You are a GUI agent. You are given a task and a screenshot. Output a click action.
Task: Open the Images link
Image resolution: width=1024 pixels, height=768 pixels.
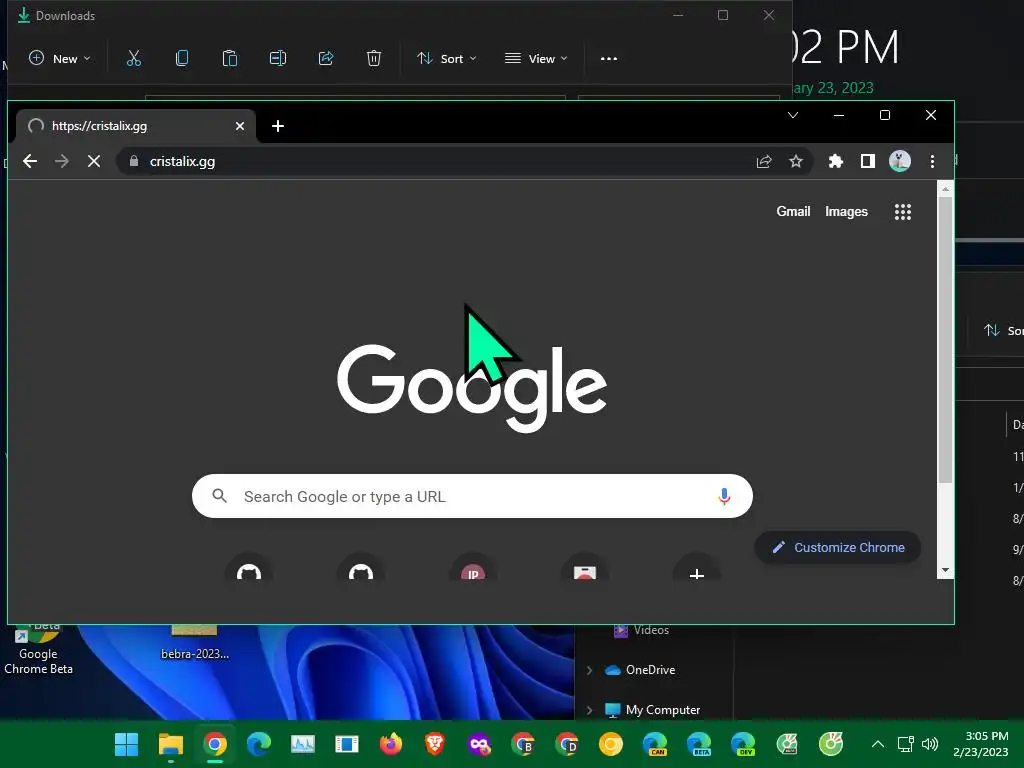846,212
